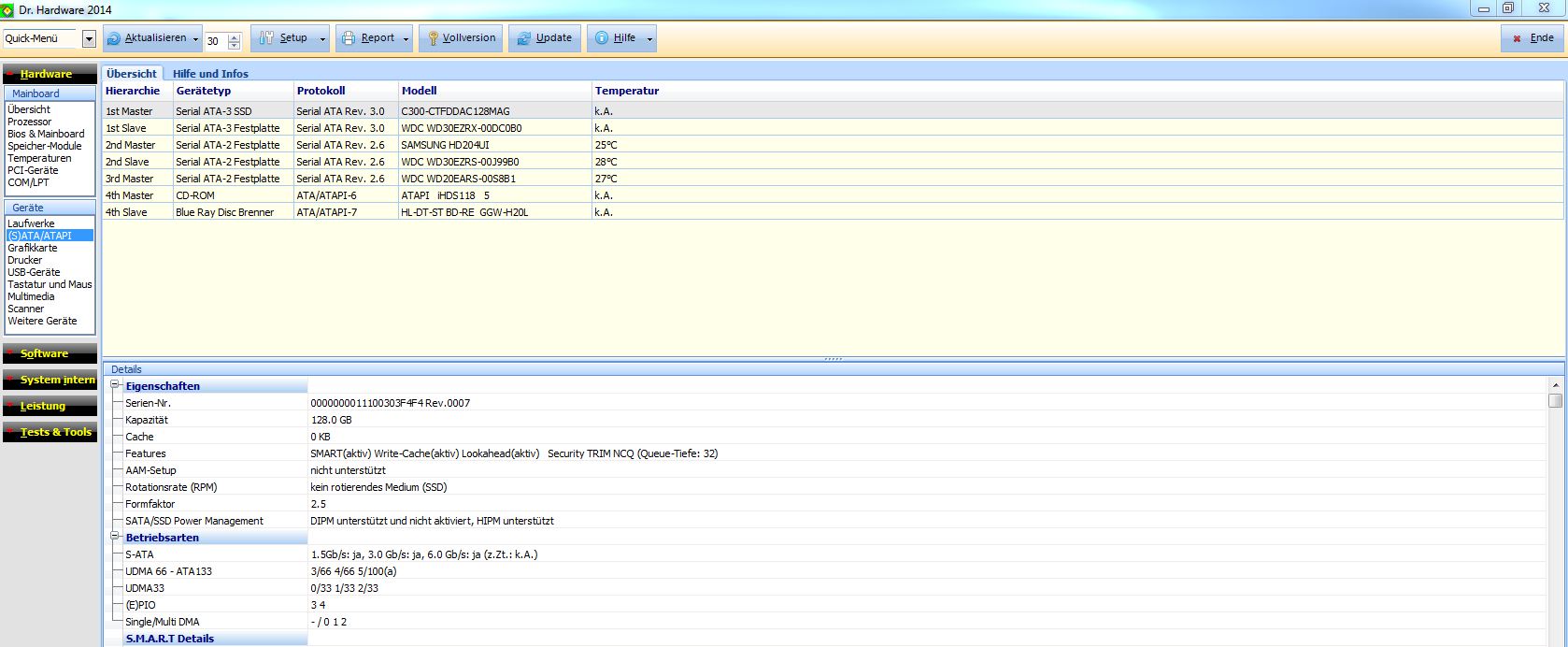1568x647 pixels.
Task: Click the Ende exit button
Action: coord(1532,38)
